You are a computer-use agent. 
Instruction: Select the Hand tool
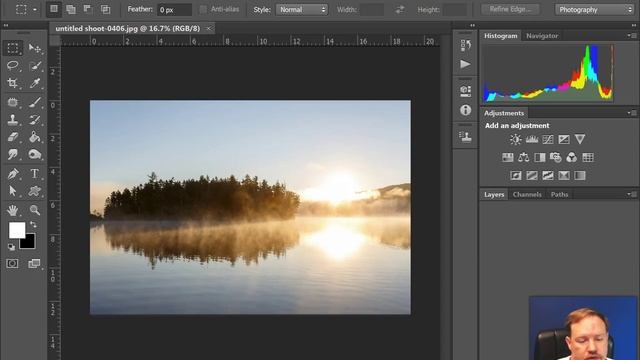pos(13,210)
